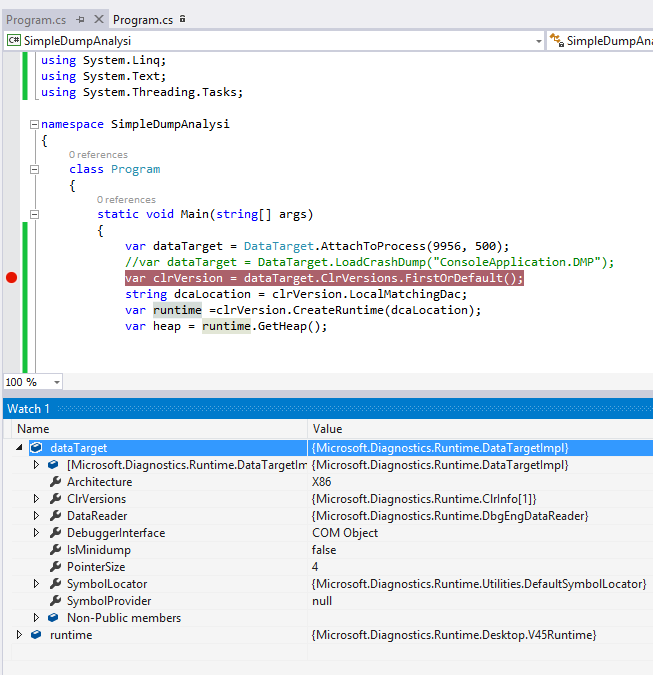Click the DataReader wrench icon

[55, 515]
